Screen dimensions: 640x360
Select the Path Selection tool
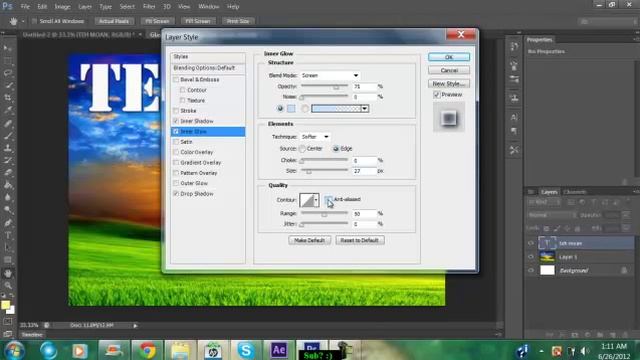[8, 248]
